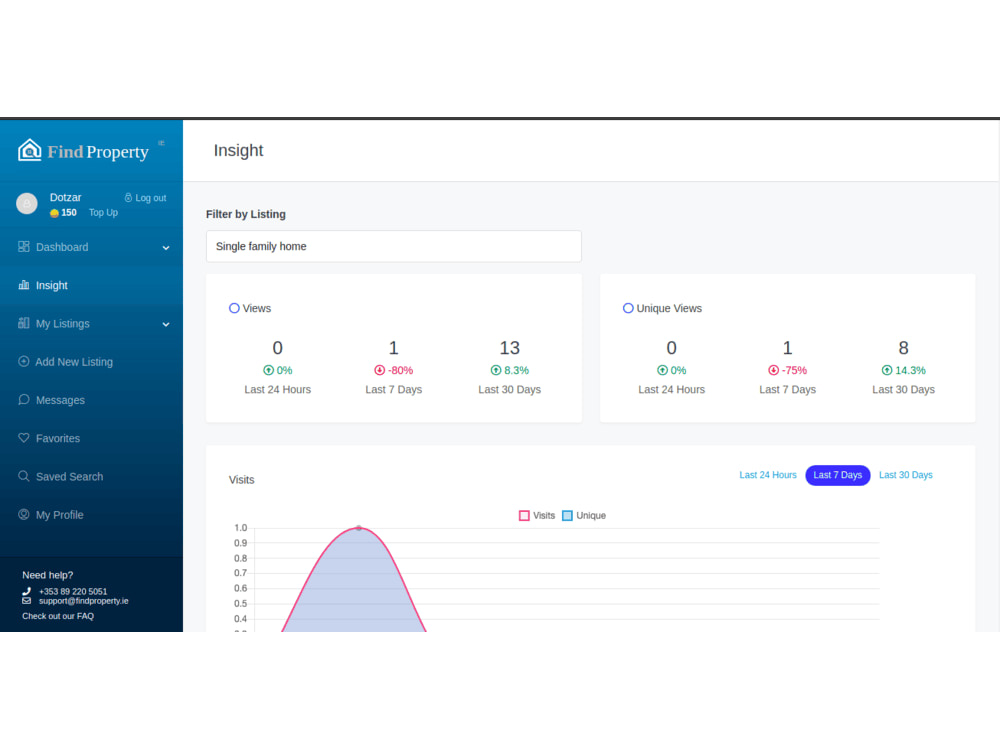
Task: Click the Dotzar username text
Action: (x=66, y=197)
